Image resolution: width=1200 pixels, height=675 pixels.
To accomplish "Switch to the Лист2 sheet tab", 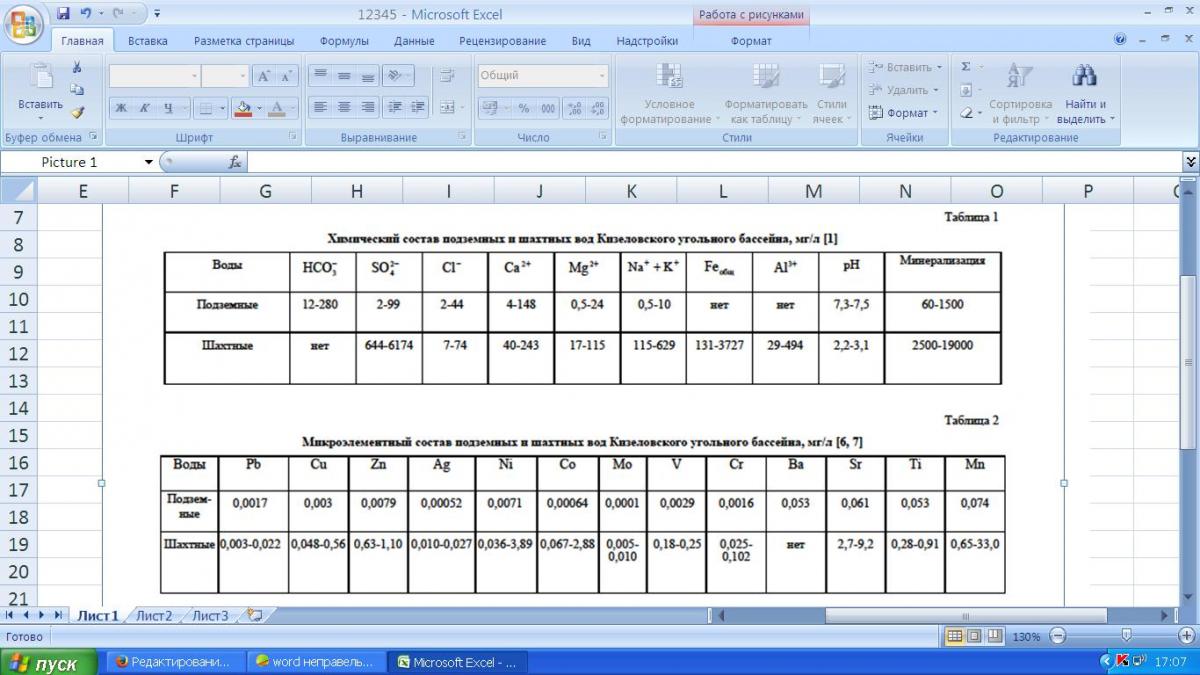I will click(x=154, y=616).
